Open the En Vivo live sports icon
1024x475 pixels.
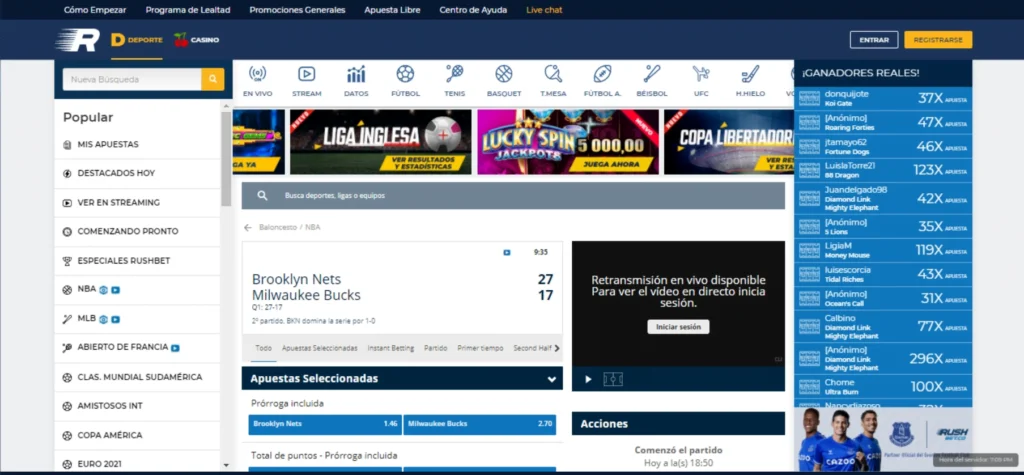pos(257,75)
